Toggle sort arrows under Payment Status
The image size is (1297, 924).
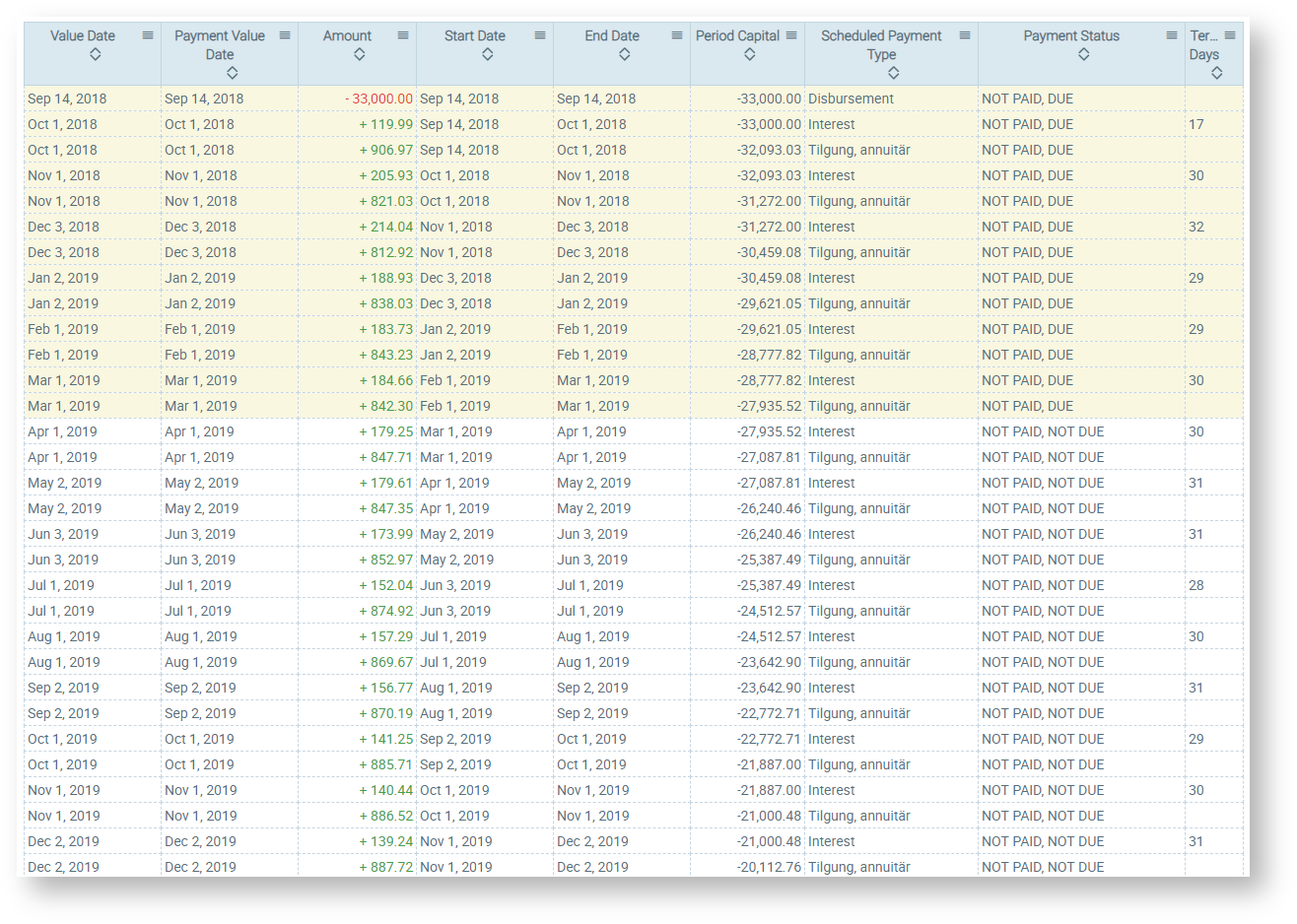pyautogui.click(x=1084, y=55)
